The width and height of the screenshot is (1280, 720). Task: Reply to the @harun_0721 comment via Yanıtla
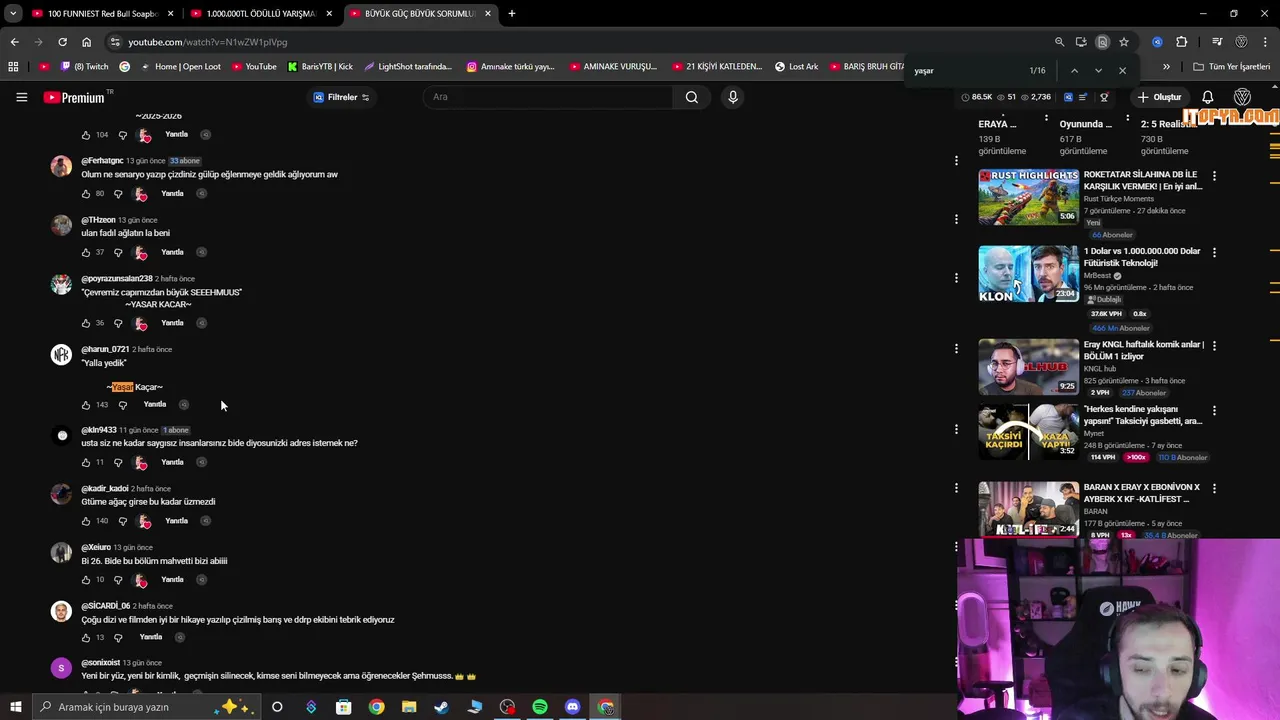(x=154, y=404)
